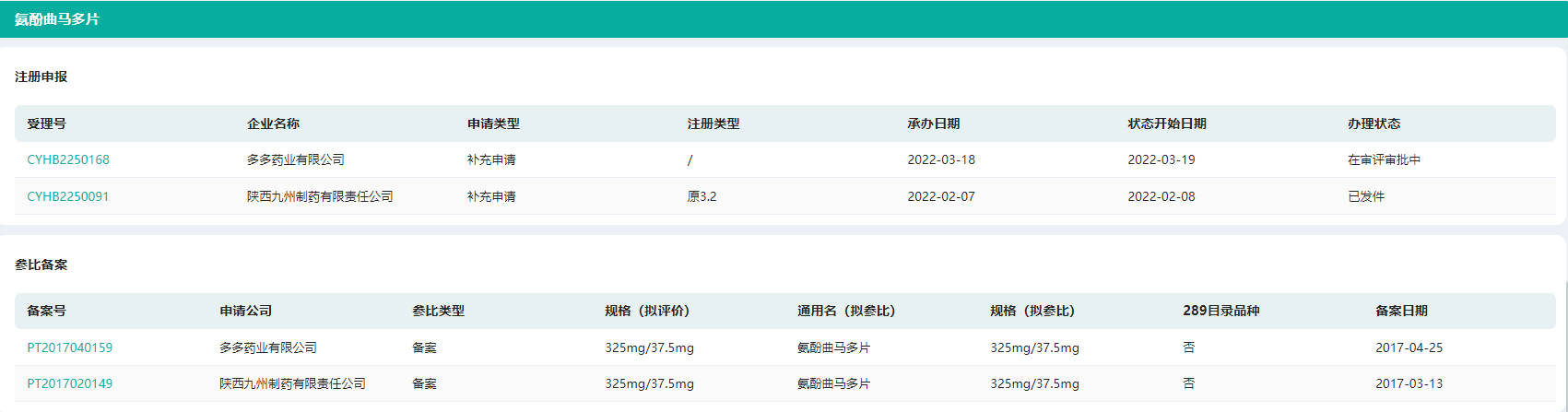Open the CYHB2250168 acceptance number link
The height and width of the screenshot is (412, 1568).
68,159
